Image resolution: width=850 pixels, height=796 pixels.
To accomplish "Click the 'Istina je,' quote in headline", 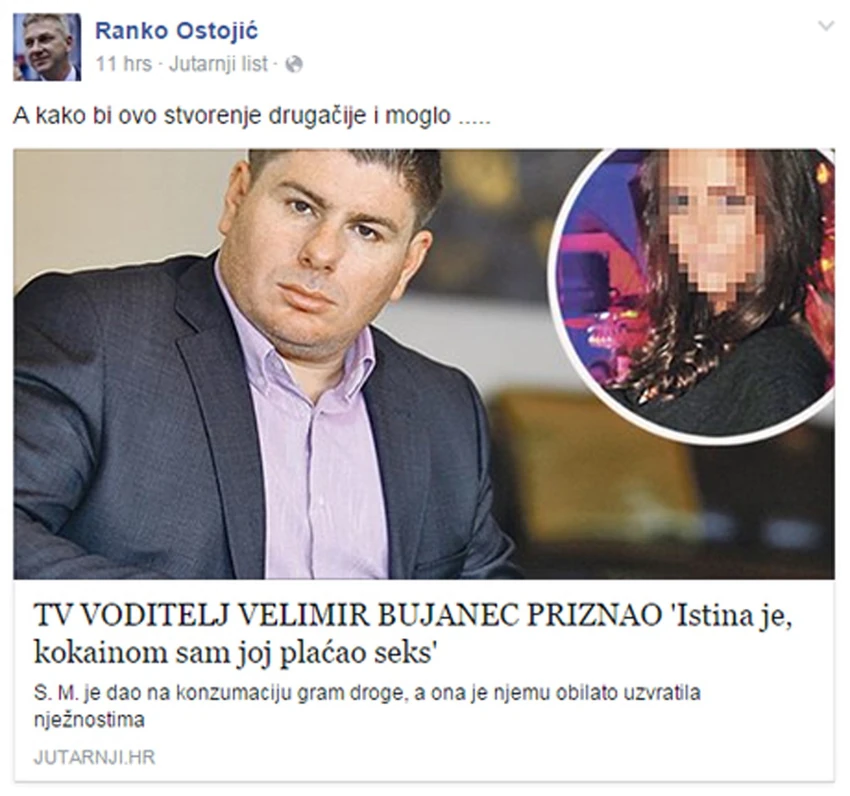I will (729, 617).
